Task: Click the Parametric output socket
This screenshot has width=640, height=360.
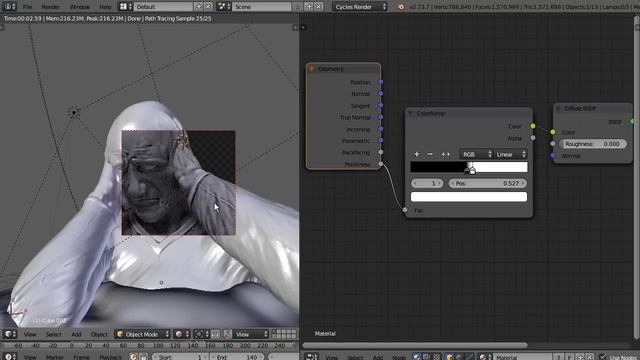Action: pyautogui.click(x=380, y=140)
